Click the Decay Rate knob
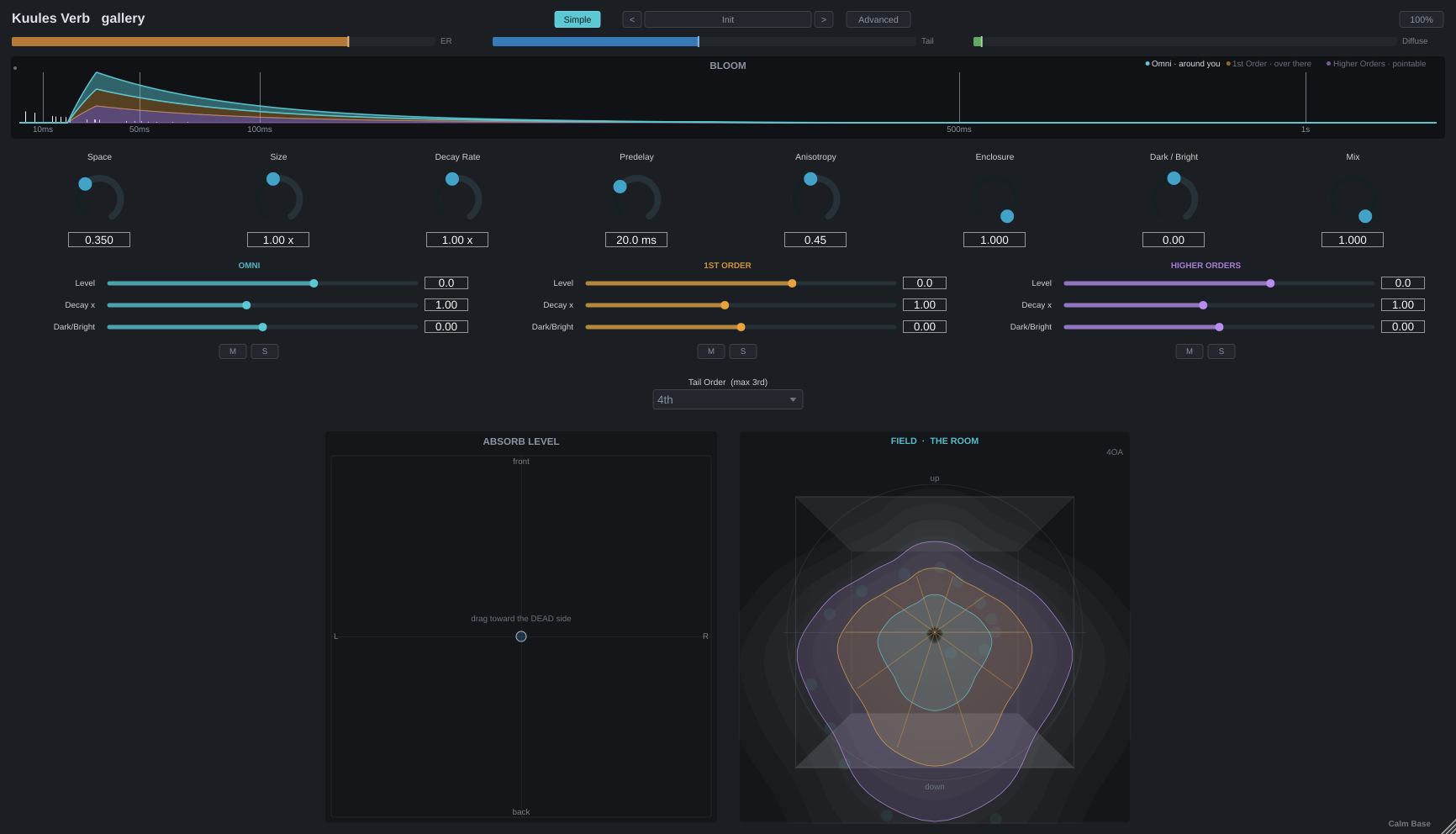1456x834 pixels. point(457,198)
